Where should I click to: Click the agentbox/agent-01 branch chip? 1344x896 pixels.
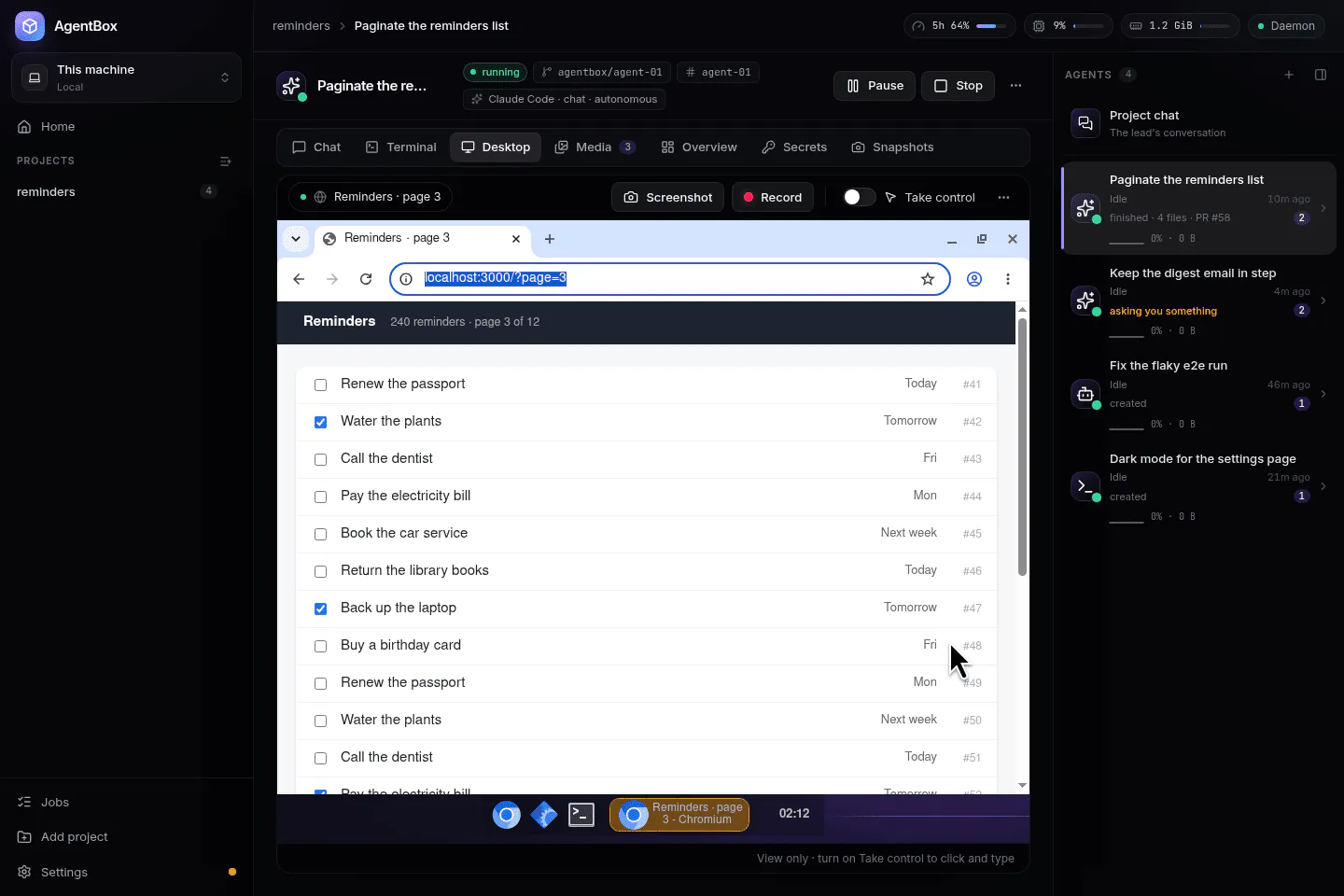pos(602,72)
